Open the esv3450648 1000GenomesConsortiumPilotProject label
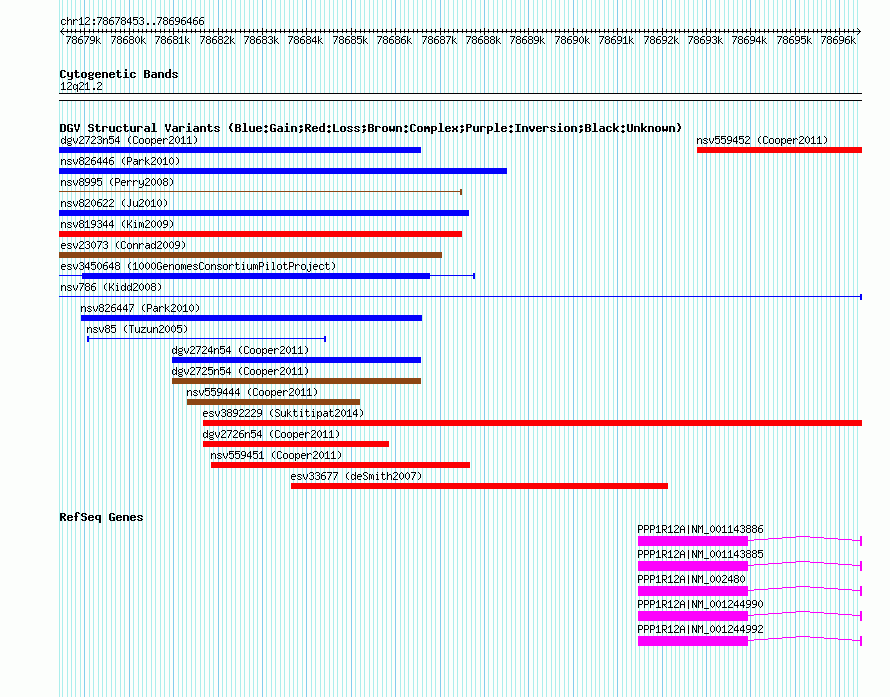This screenshot has width=890, height=697. click(198, 266)
